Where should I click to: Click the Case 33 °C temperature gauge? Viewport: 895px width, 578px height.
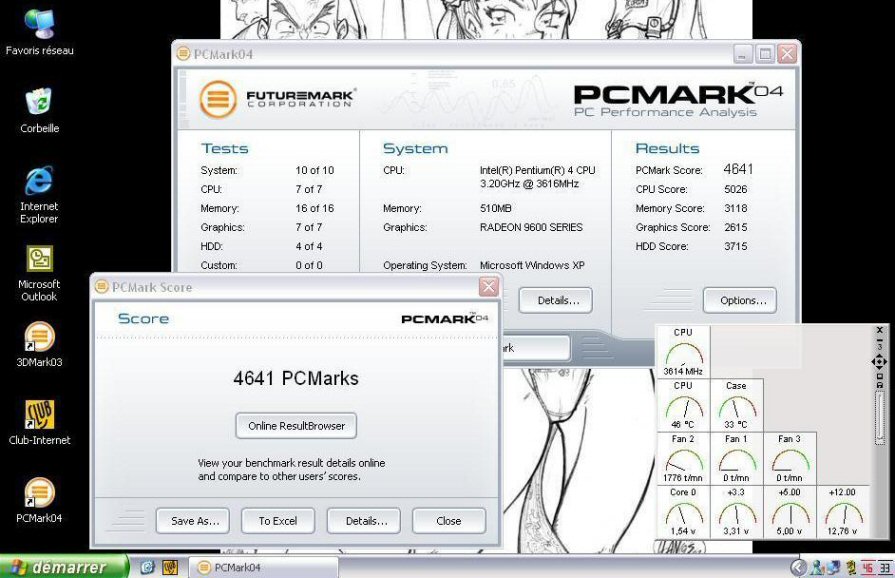pos(736,405)
